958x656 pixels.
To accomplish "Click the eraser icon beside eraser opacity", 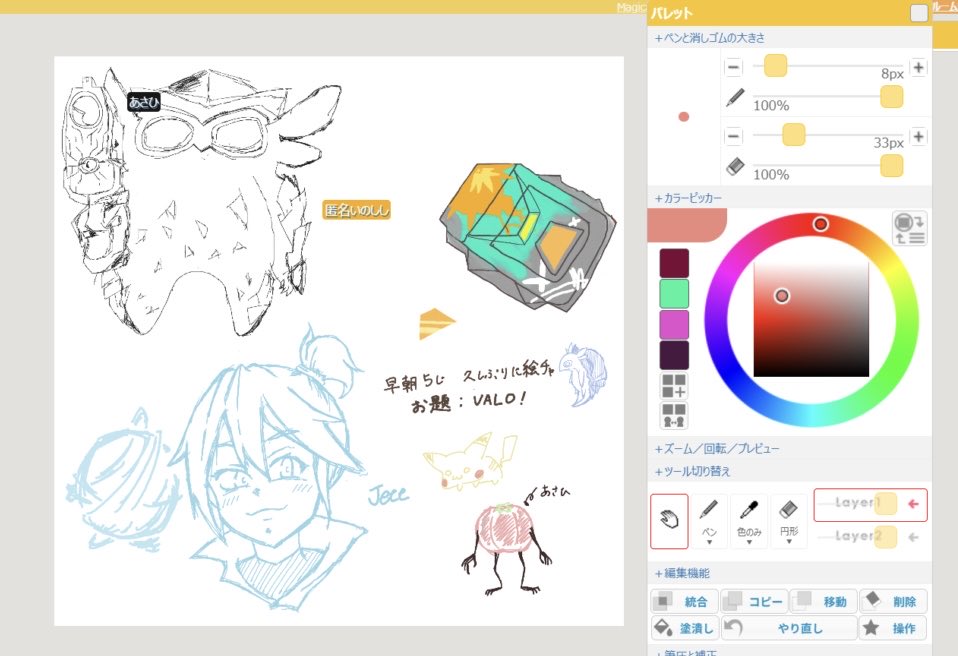I will point(734,166).
